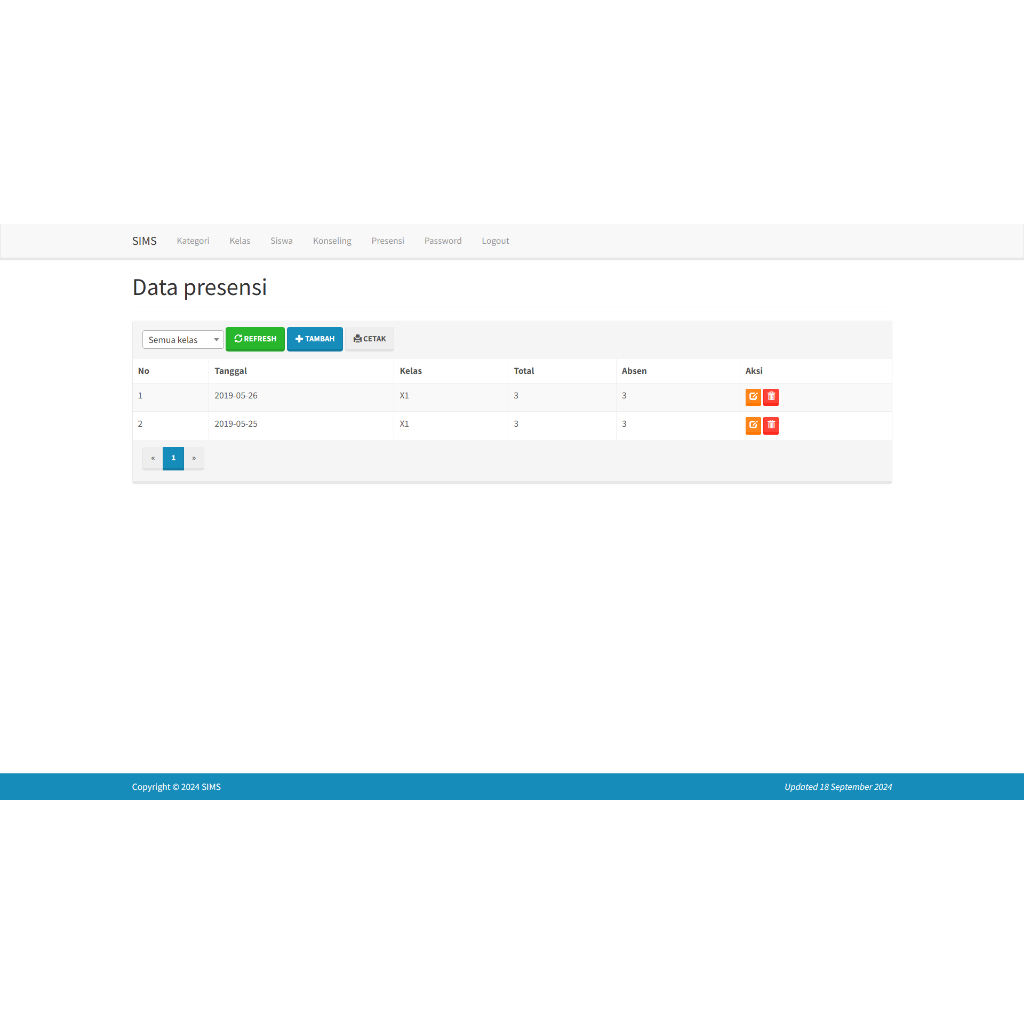Click the green Refresh button
This screenshot has height=1024, width=1024.
(255, 339)
